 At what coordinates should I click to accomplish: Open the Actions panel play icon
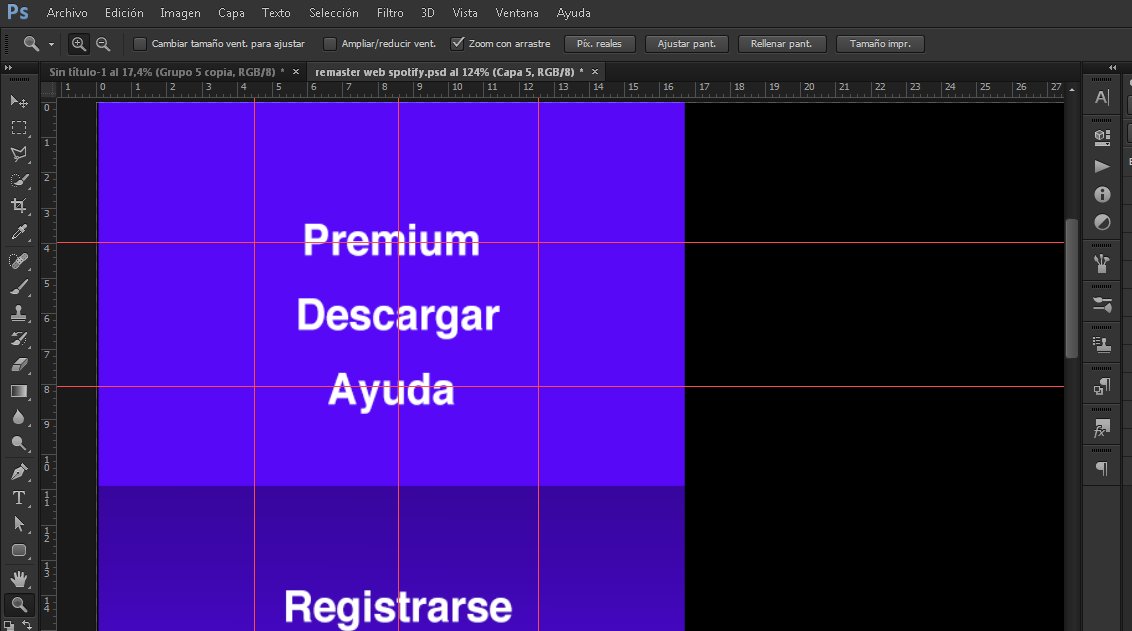[x=1102, y=166]
